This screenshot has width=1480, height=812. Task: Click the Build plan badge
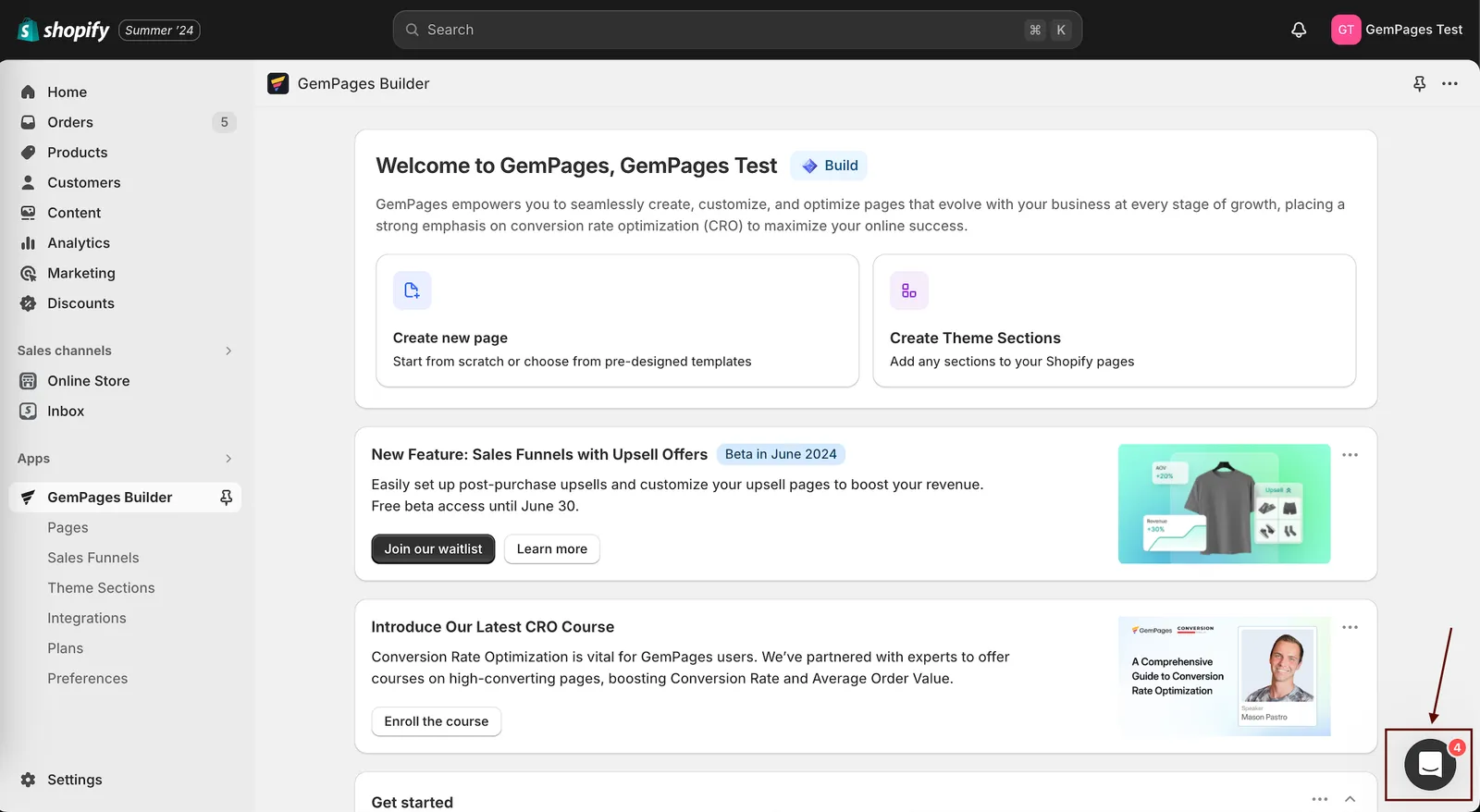[x=829, y=166]
